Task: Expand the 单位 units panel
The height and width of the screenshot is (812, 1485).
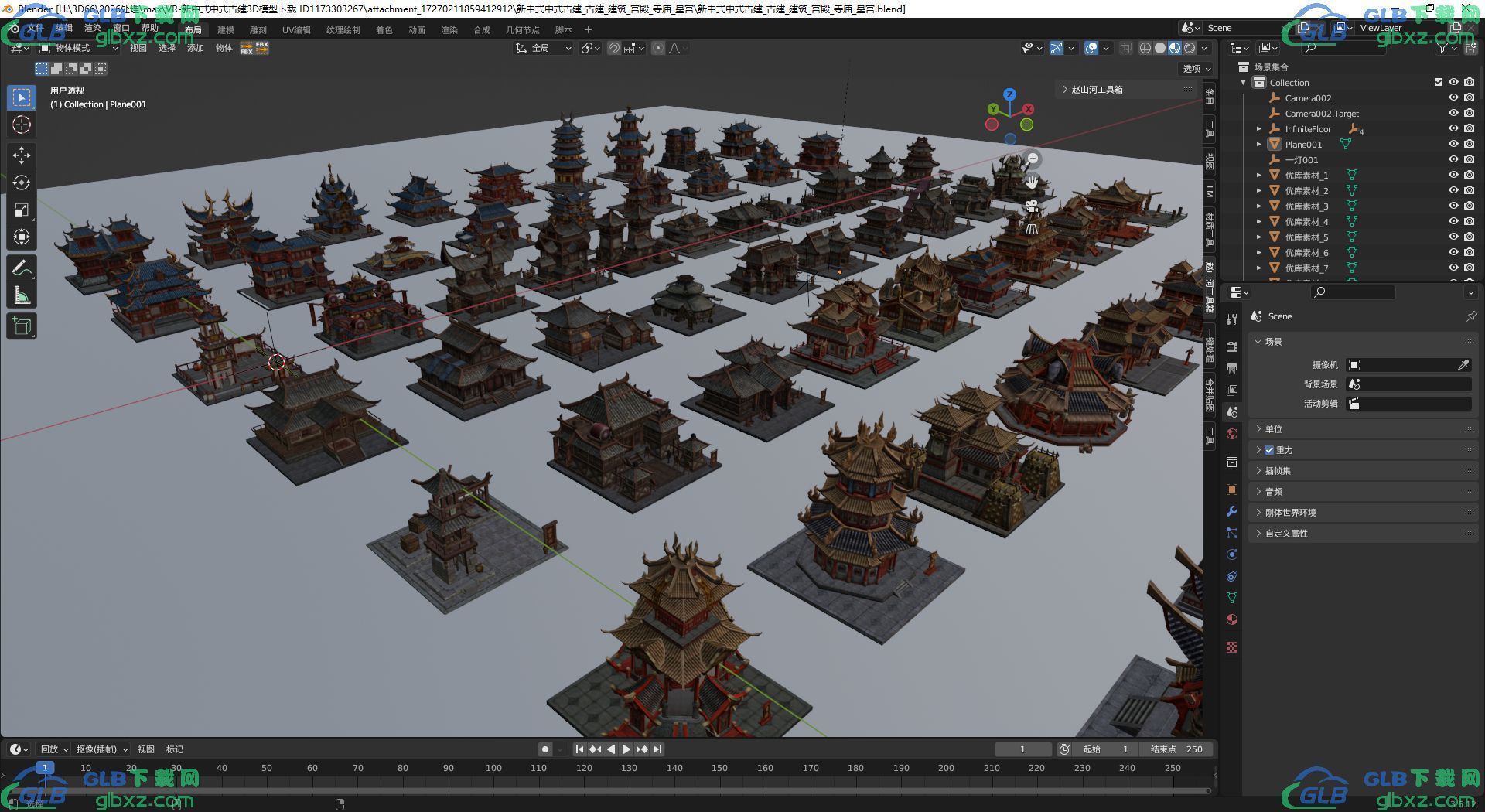Action: [x=1364, y=429]
